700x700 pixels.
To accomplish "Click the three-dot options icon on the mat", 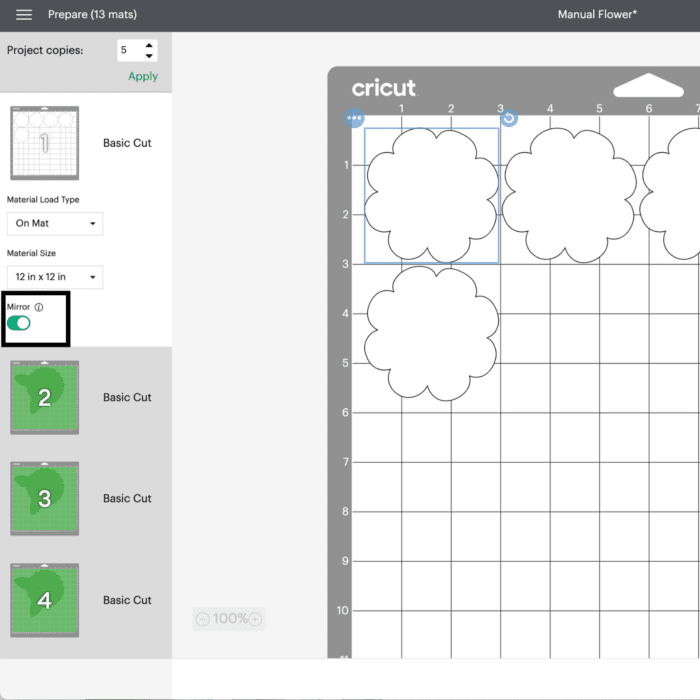I will pos(354,118).
